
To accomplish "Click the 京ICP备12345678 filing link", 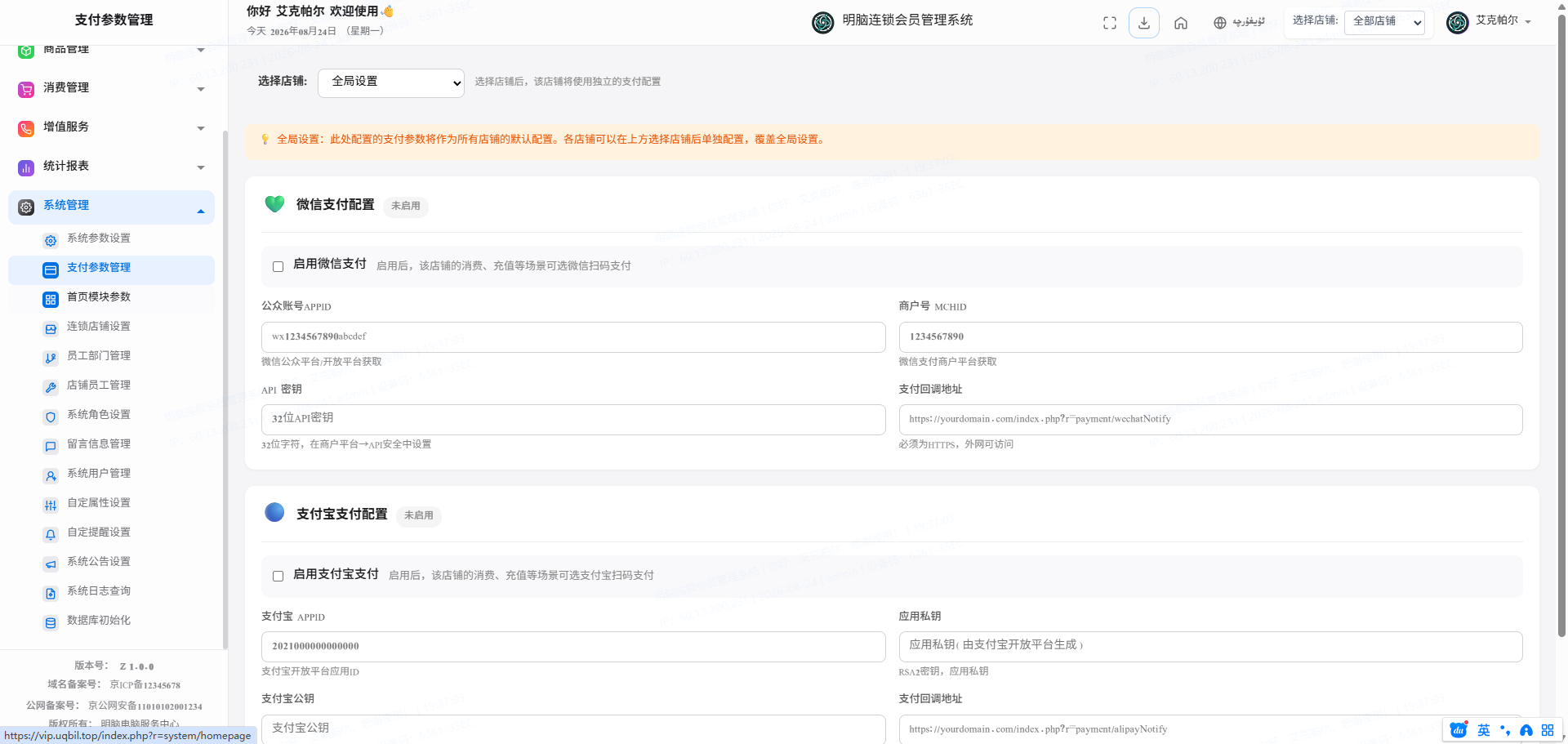I will [x=145, y=685].
